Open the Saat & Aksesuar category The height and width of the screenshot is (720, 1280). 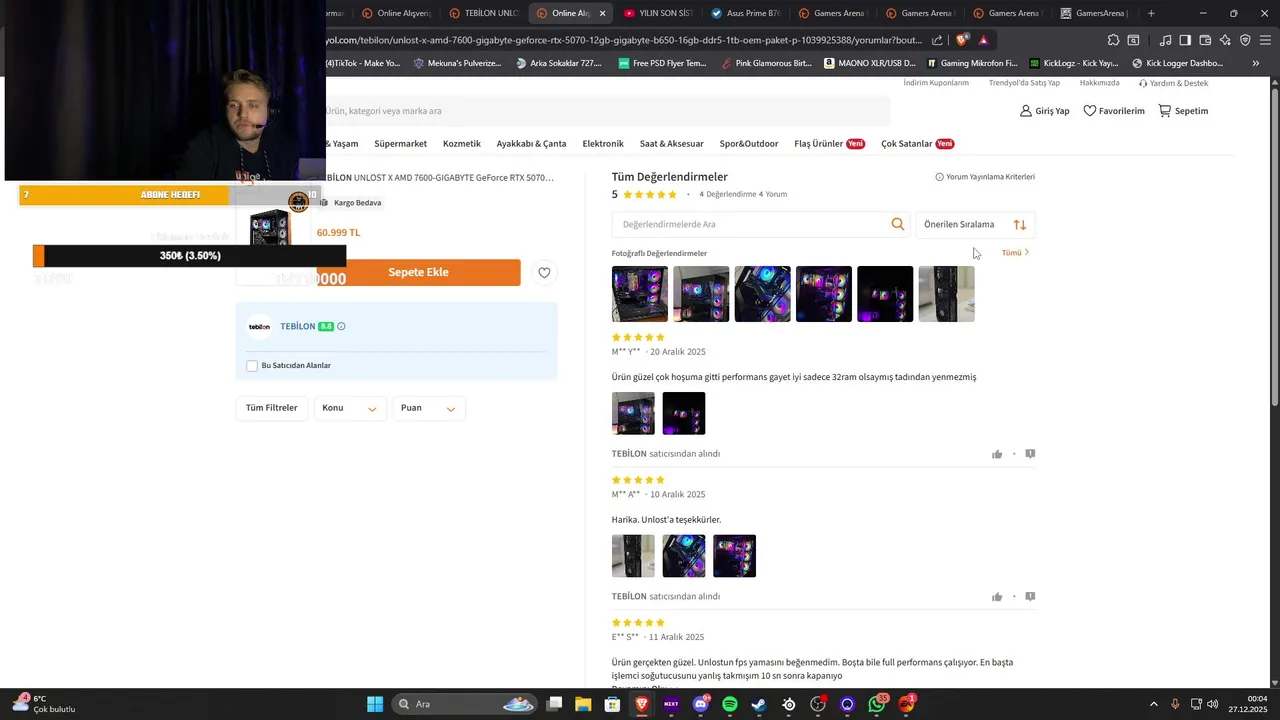tap(672, 144)
